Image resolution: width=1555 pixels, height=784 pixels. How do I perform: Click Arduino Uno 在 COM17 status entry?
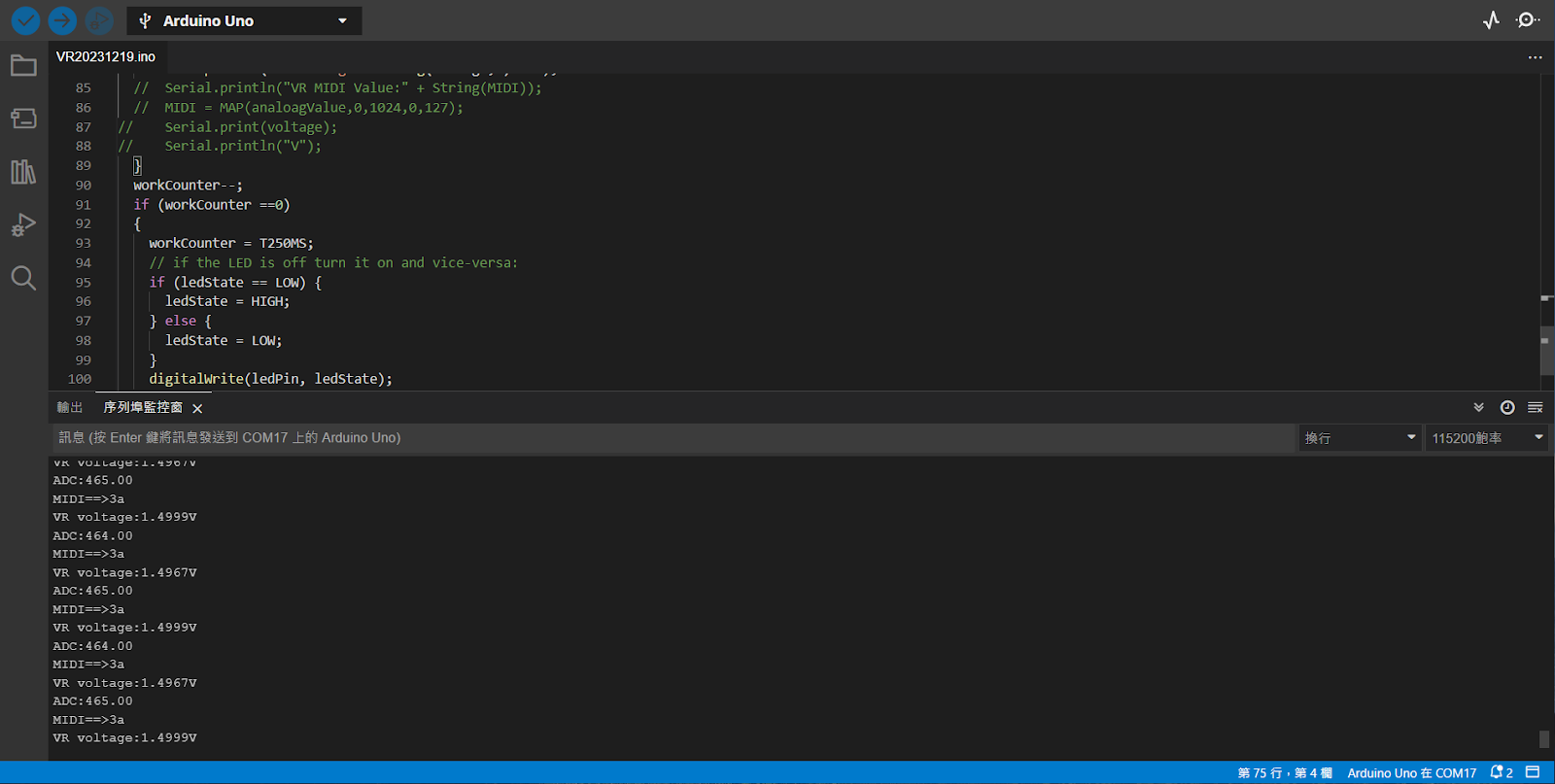(x=1411, y=773)
